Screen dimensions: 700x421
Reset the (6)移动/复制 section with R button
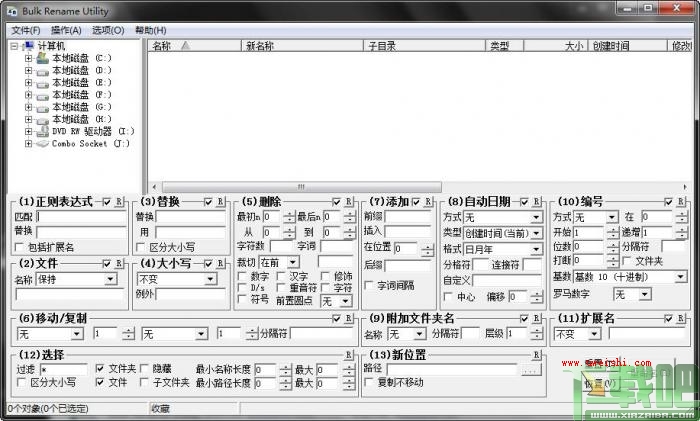pos(349,318)
